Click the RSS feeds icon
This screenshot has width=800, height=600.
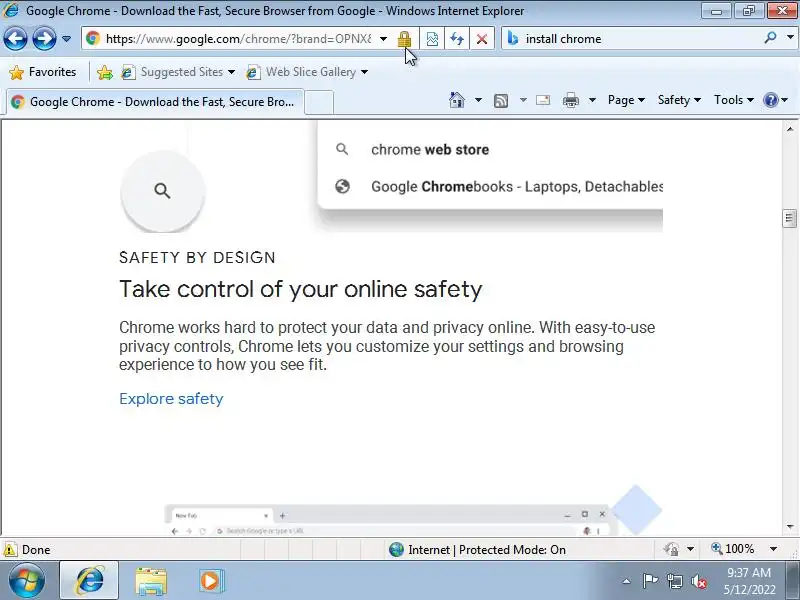coord(501,101)
